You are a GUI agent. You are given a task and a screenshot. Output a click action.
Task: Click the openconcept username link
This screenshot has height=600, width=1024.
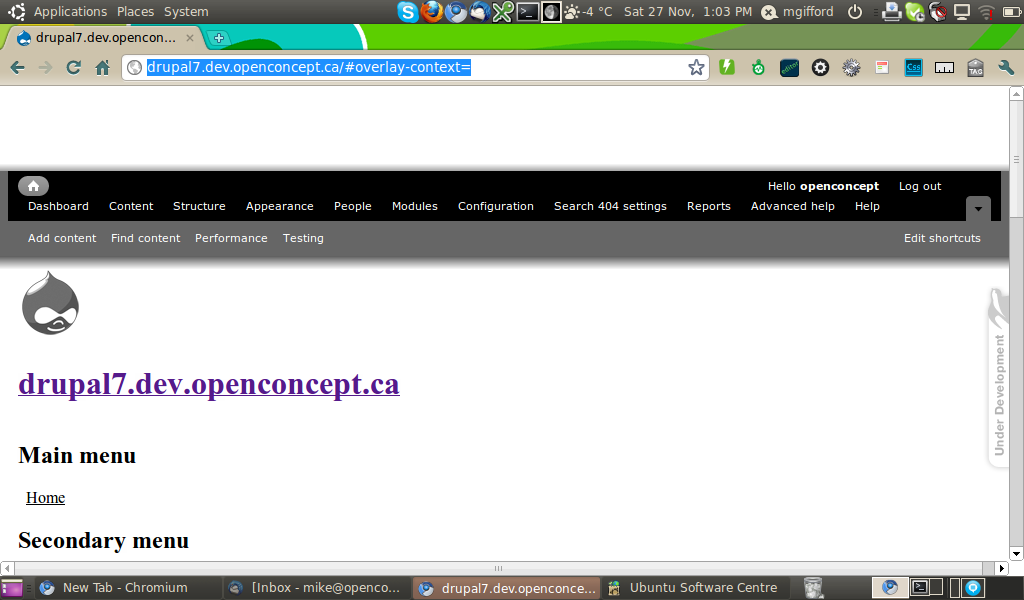(x=839, y=186)
